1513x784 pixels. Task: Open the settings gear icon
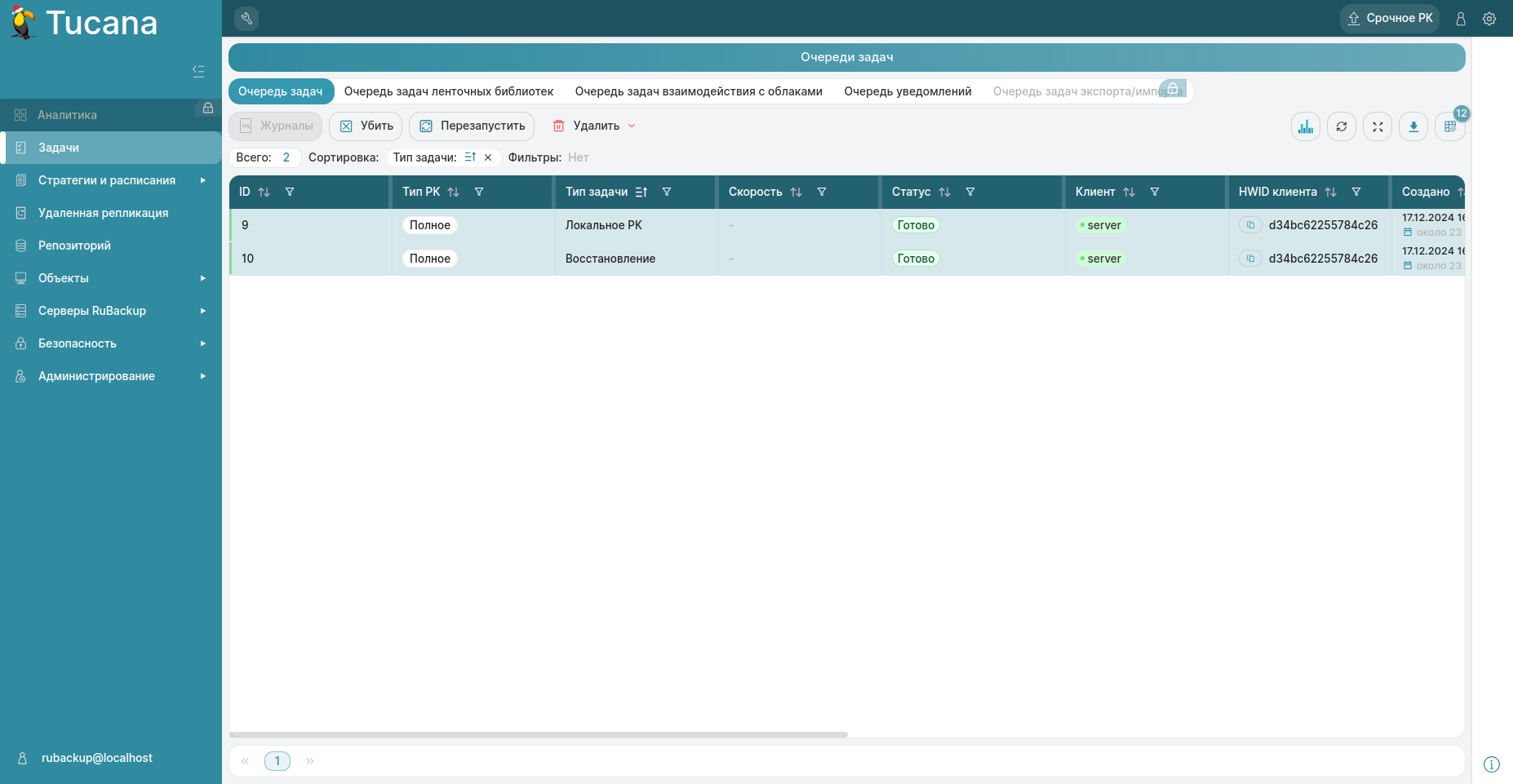point(1489,19)
